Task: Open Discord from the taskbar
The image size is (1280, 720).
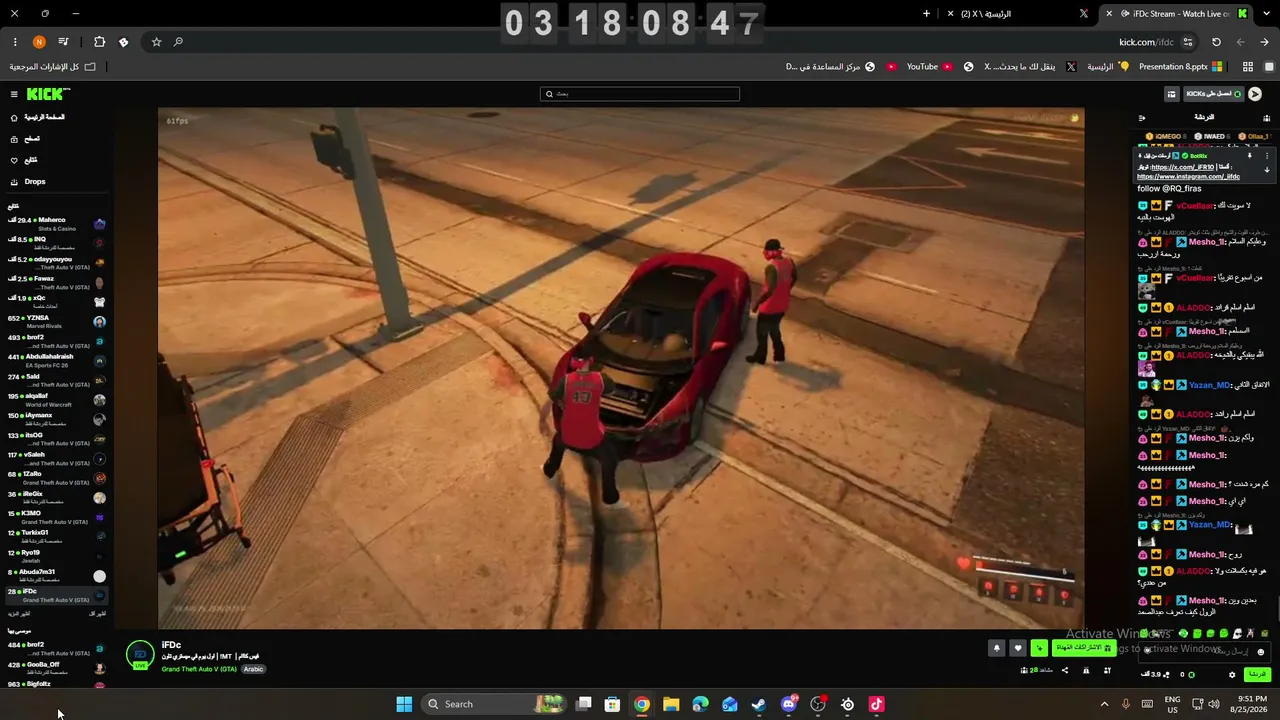Action: pos(789,704)
